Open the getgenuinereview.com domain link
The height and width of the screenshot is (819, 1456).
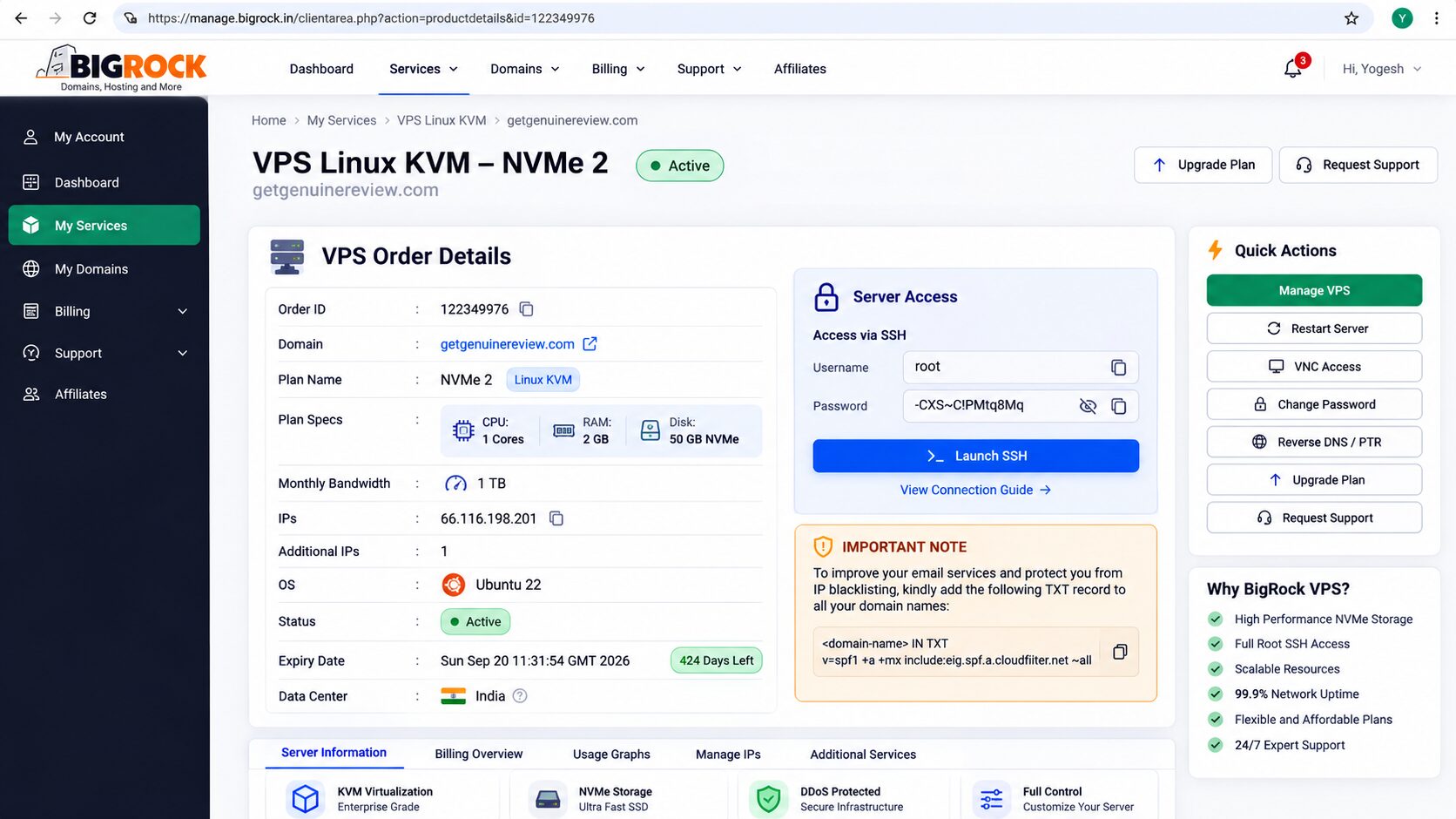coord(507,344)
